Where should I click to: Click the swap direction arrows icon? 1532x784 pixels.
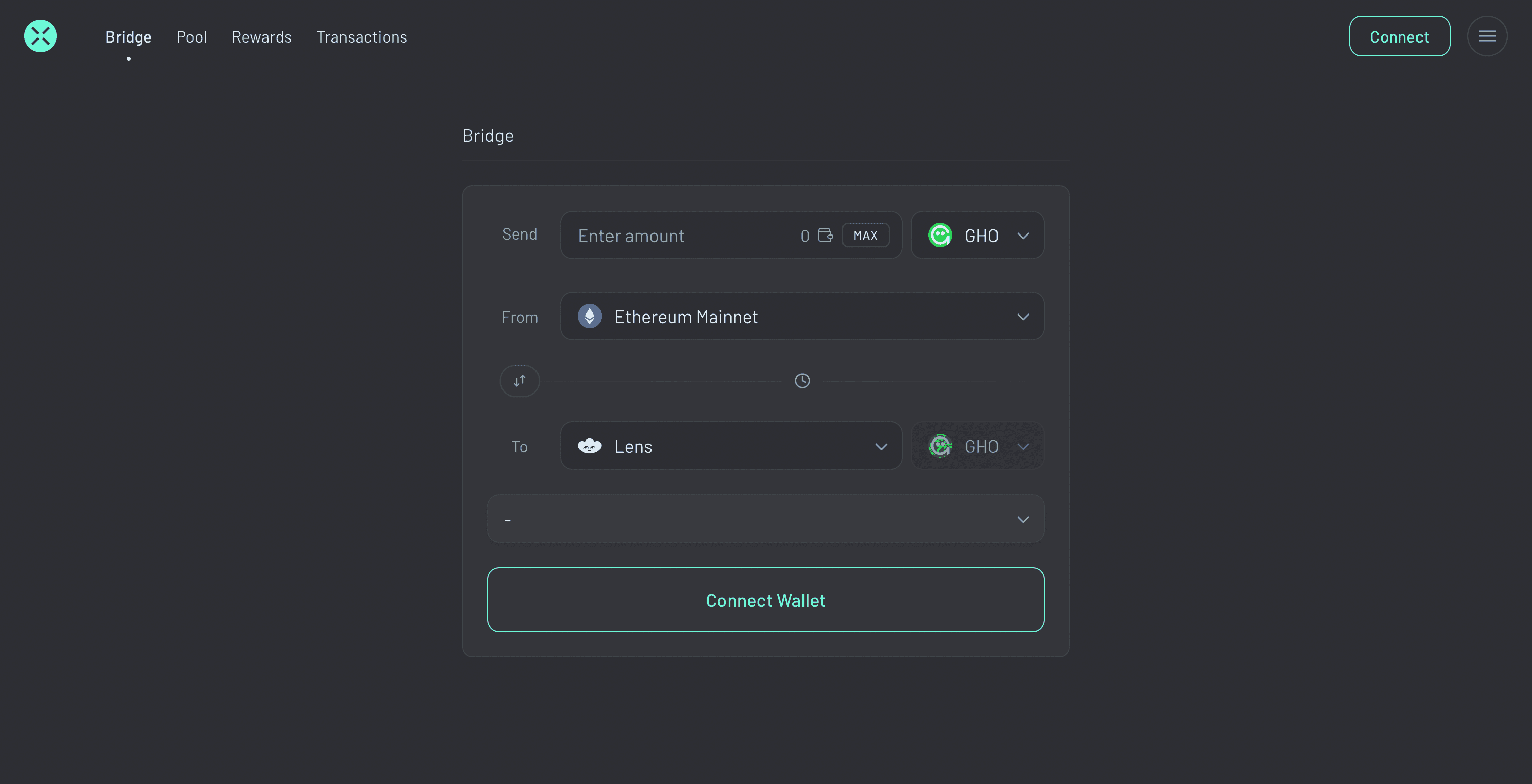tap(519, 380)
